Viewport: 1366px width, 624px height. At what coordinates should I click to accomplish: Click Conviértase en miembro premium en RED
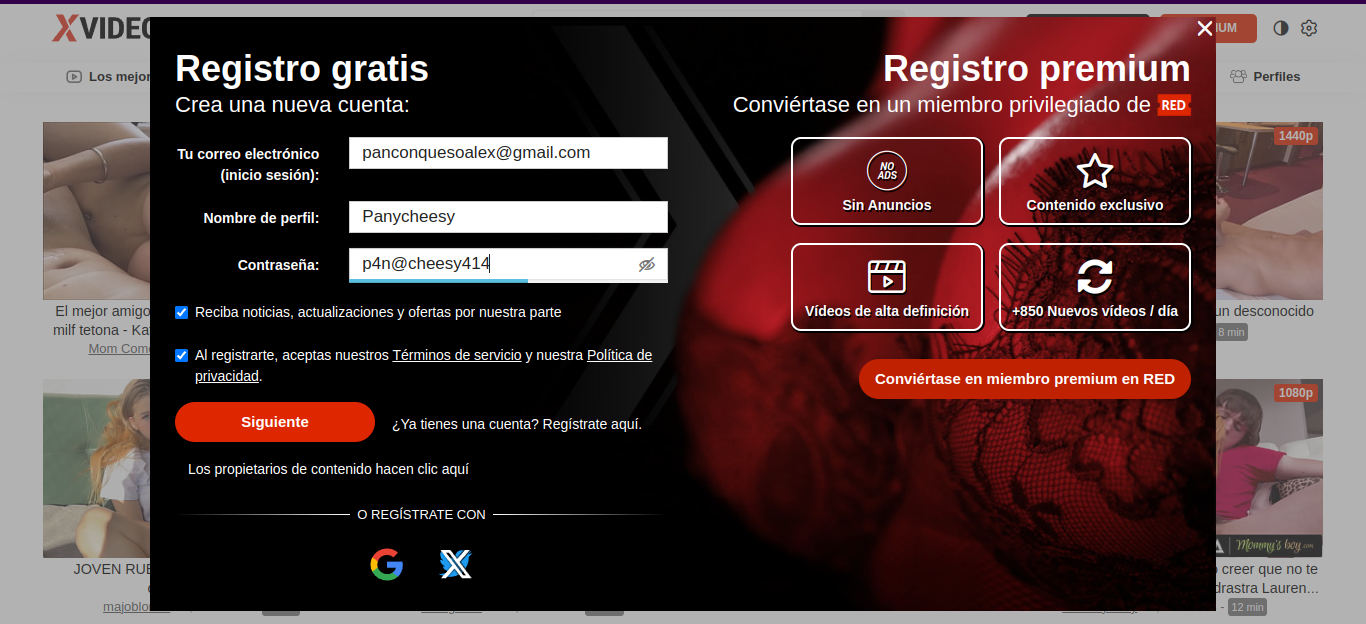click(1024, 379)
